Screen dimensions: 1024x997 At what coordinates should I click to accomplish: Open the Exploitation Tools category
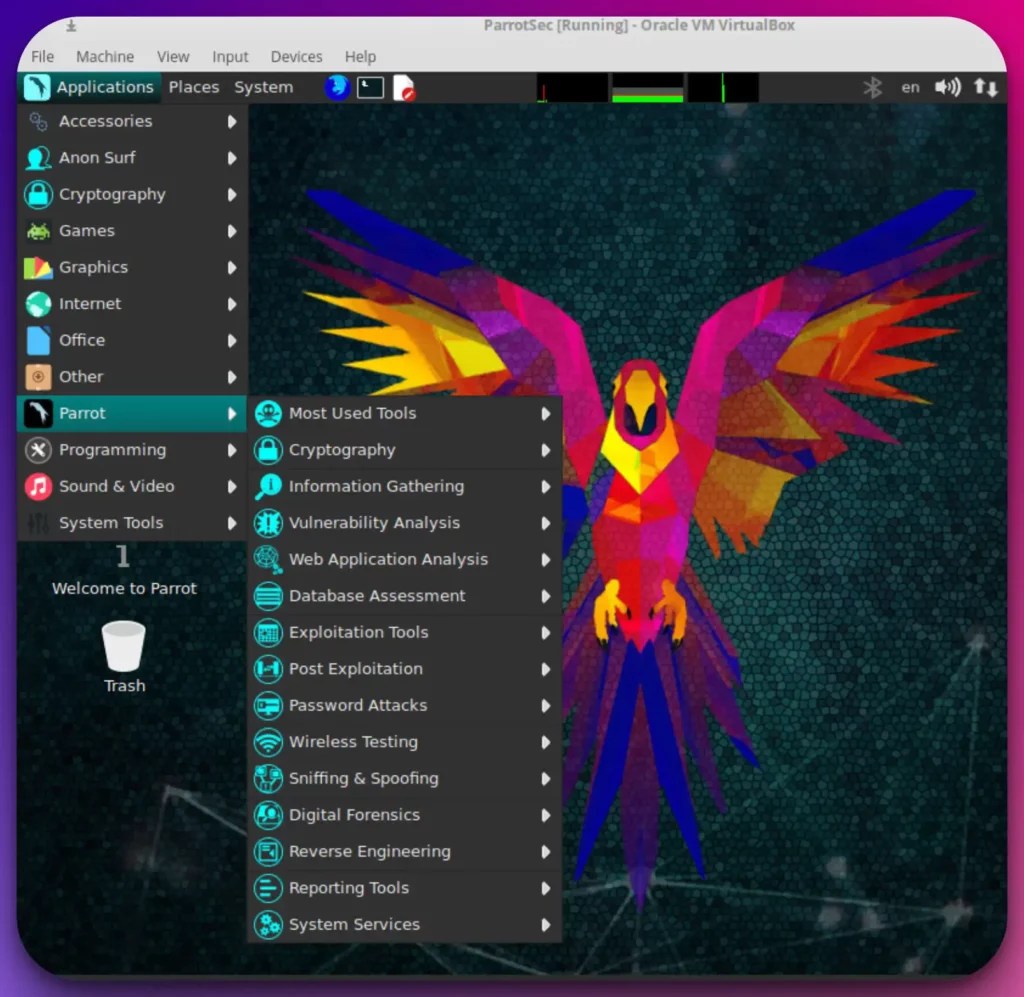[x=357, y=632]
